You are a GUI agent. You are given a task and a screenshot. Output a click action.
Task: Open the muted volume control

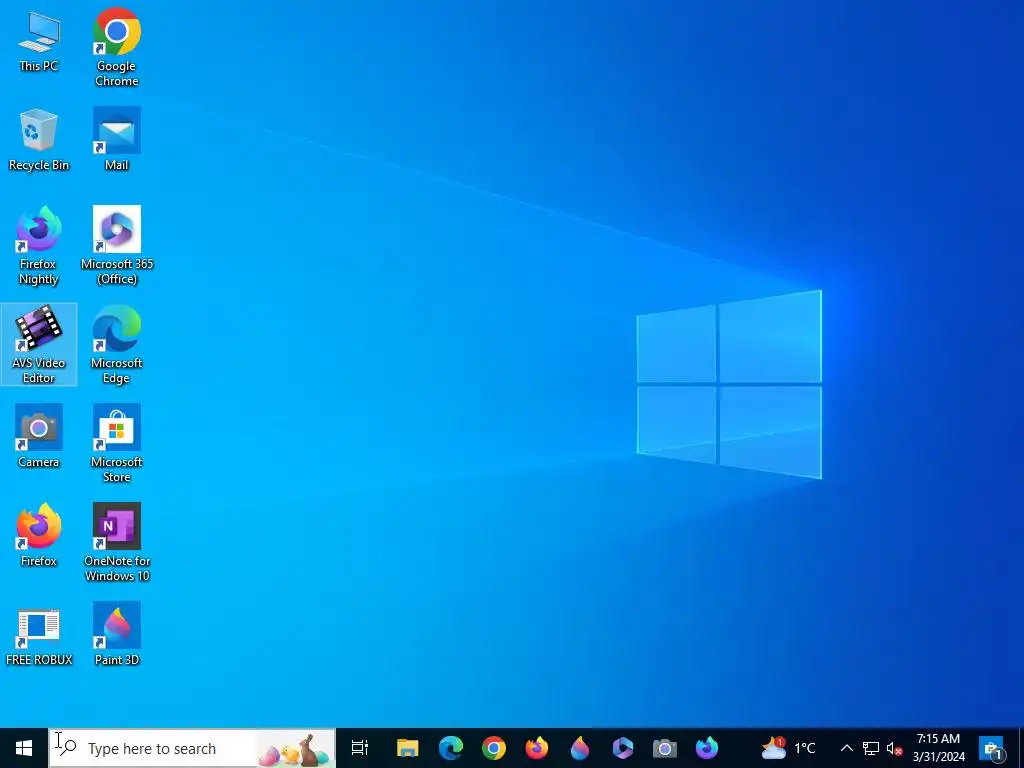tap(894, 748)
